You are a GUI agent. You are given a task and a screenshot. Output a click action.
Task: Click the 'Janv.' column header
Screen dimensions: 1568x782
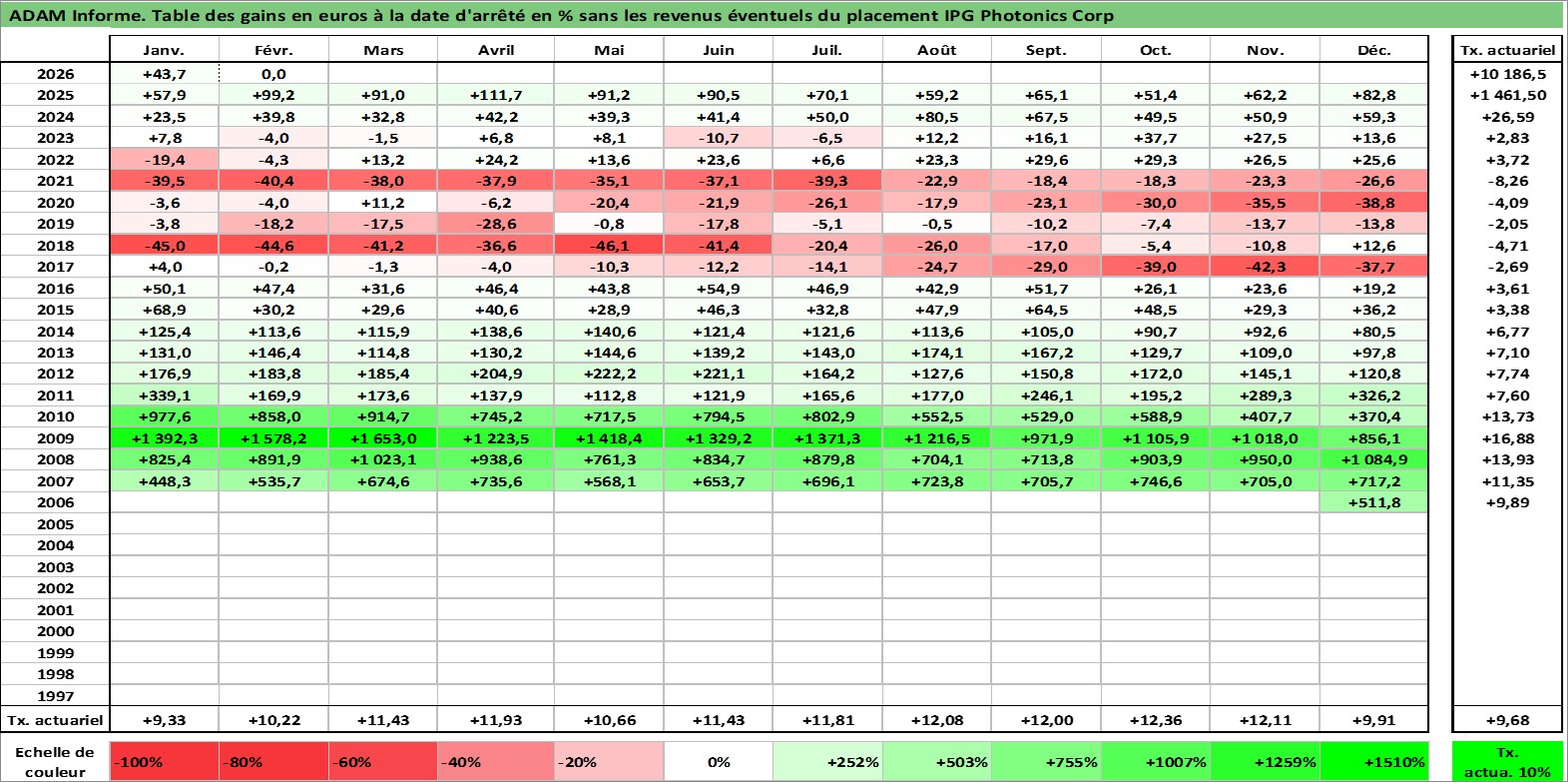coord(164,50)
